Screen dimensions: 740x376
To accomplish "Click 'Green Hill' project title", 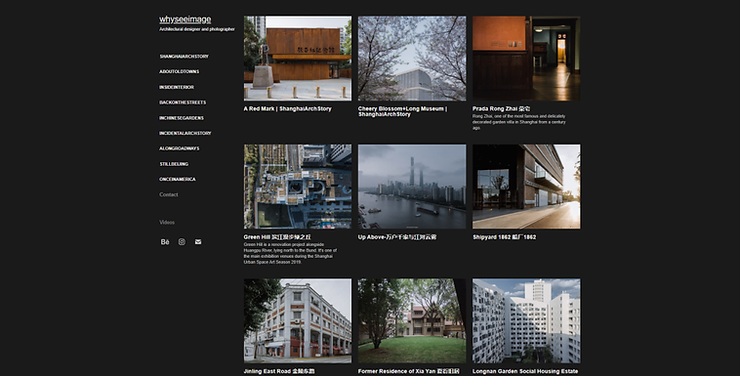I will tap(277, 237).
